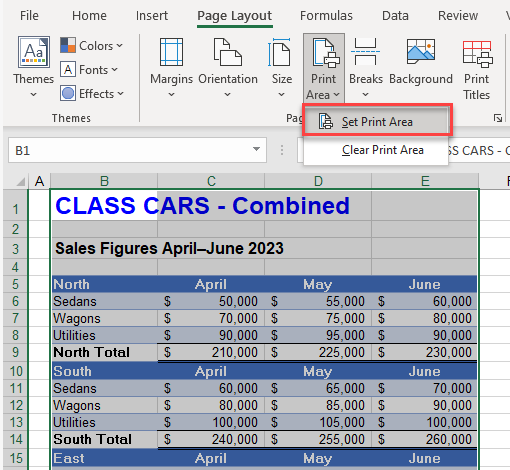The height and width of the screenshot is (470, 510).
Task: Open Print Titles icon
Action: [477, 53]
